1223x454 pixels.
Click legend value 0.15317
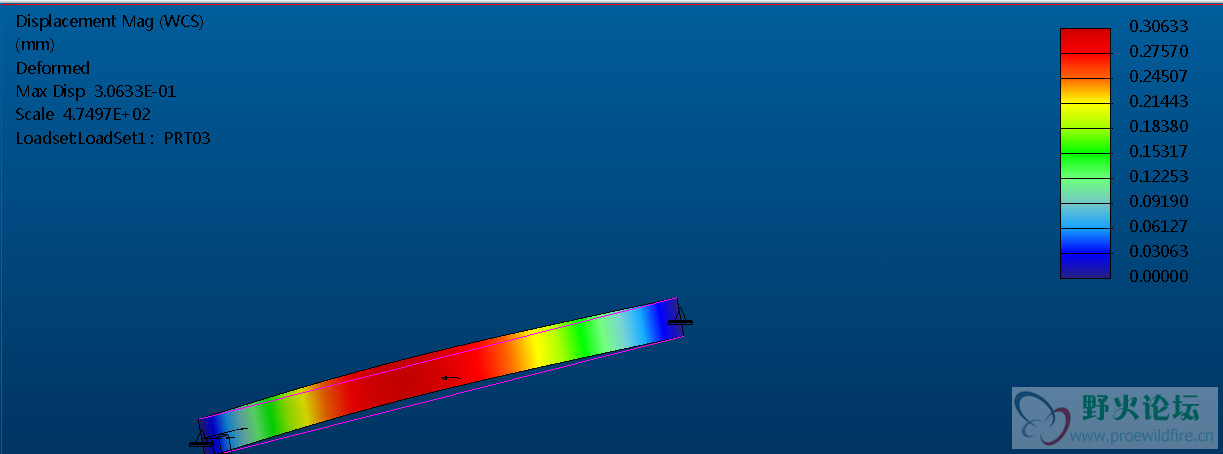click(1158, 151)
